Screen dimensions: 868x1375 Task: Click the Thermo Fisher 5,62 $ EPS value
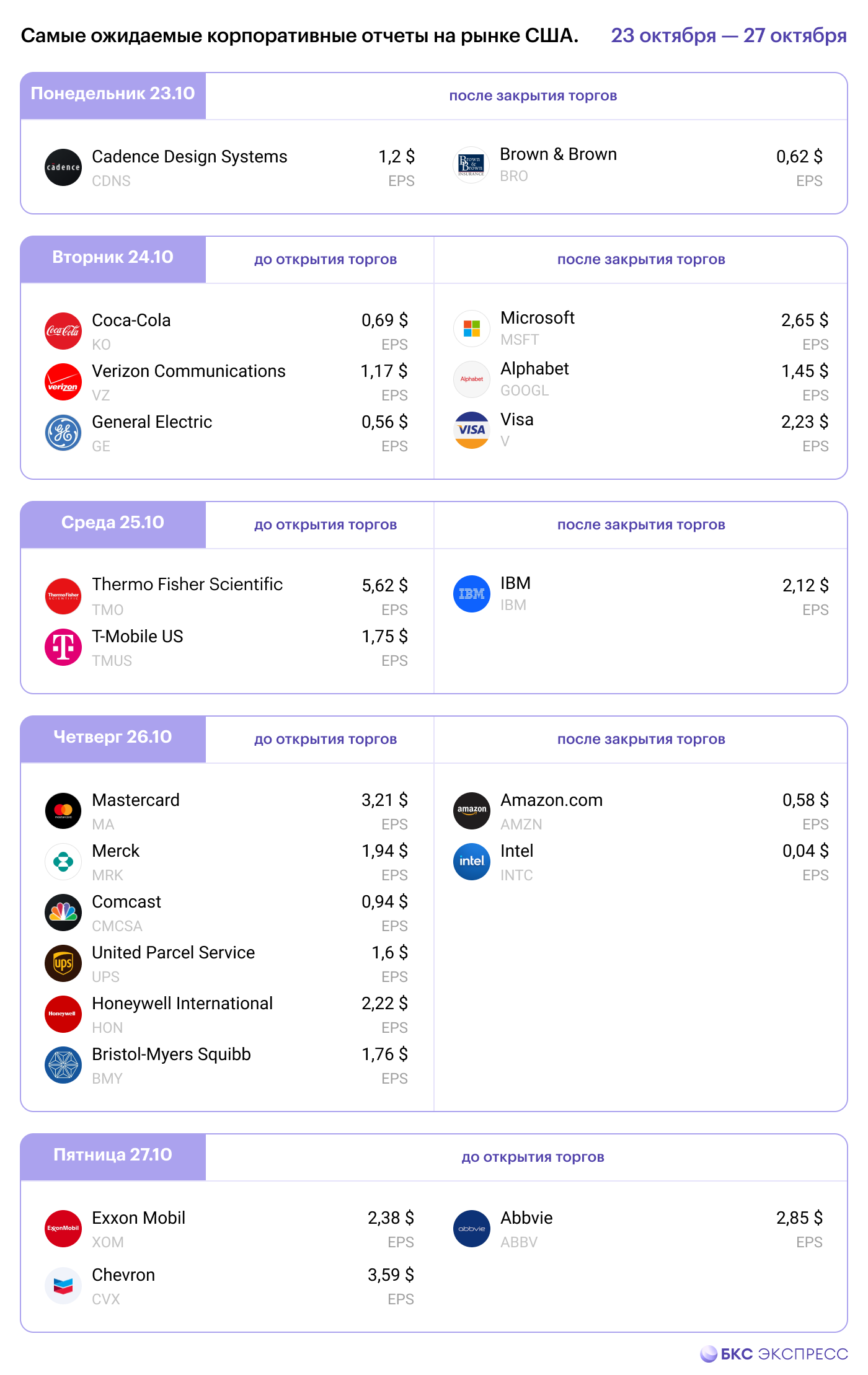coord(384,586)
